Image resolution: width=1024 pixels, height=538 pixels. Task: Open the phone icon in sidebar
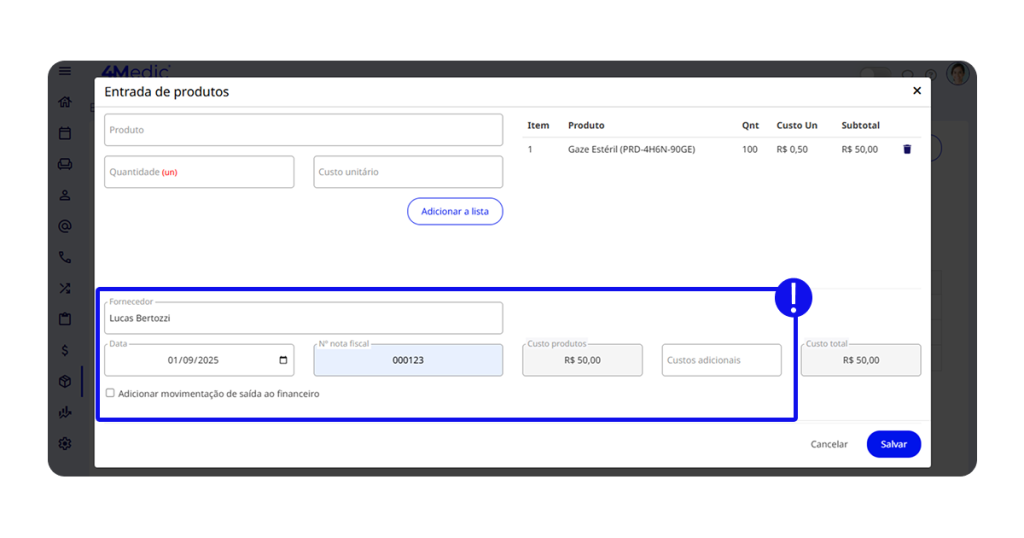tap(65, 257)
